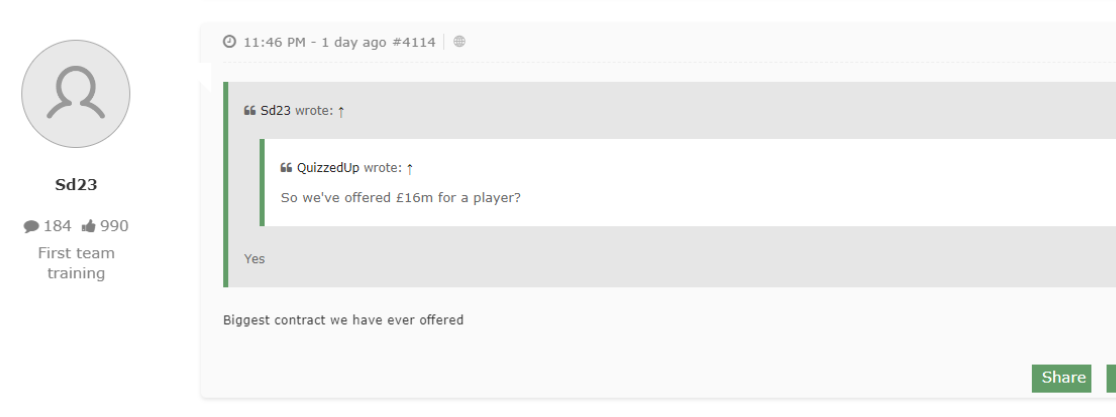1116x417 pixels.
Task: Click the Sd23 default avatar image
Action: coord(75,94)
